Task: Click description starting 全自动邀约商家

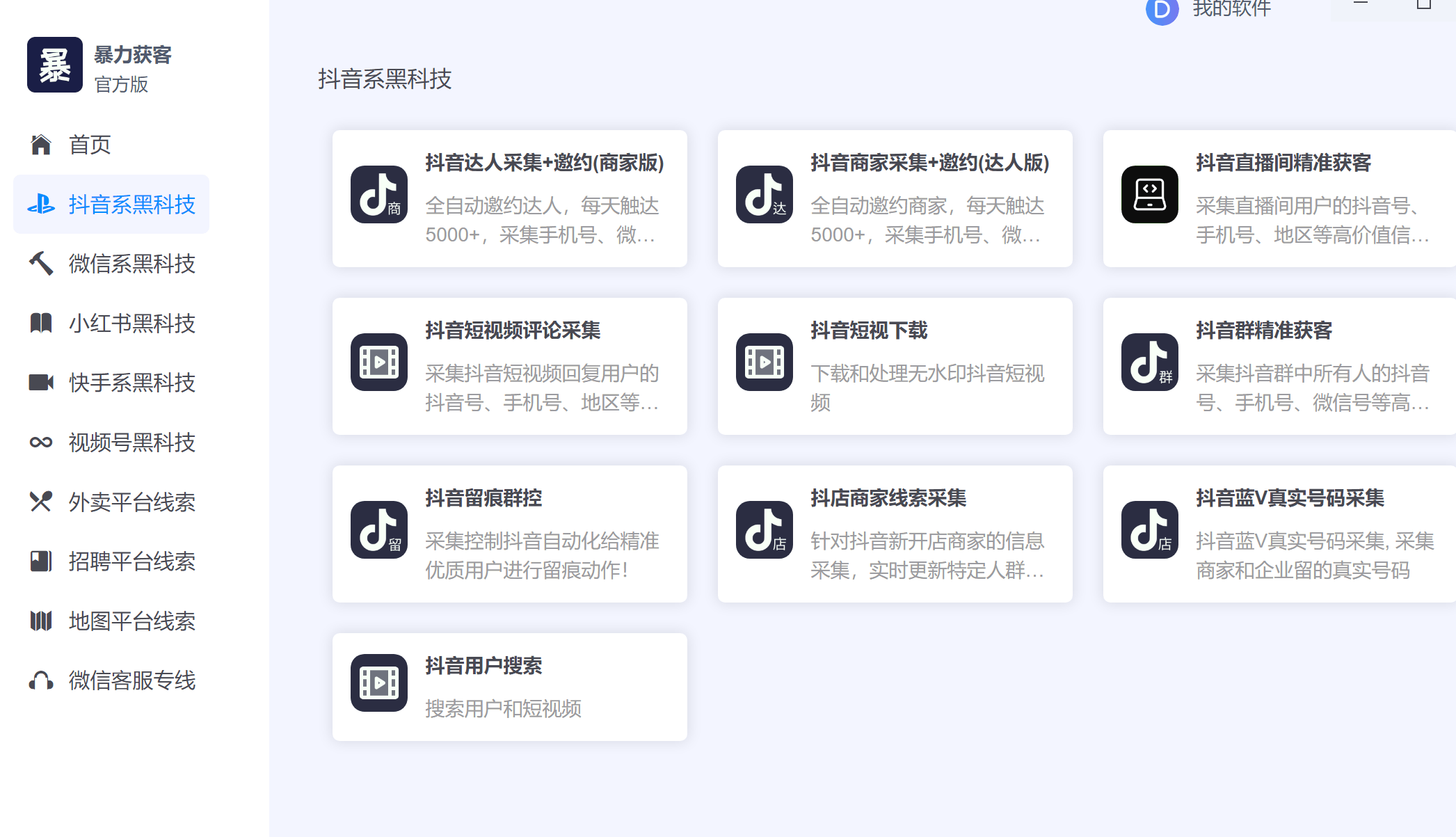Action: (927, 221)
